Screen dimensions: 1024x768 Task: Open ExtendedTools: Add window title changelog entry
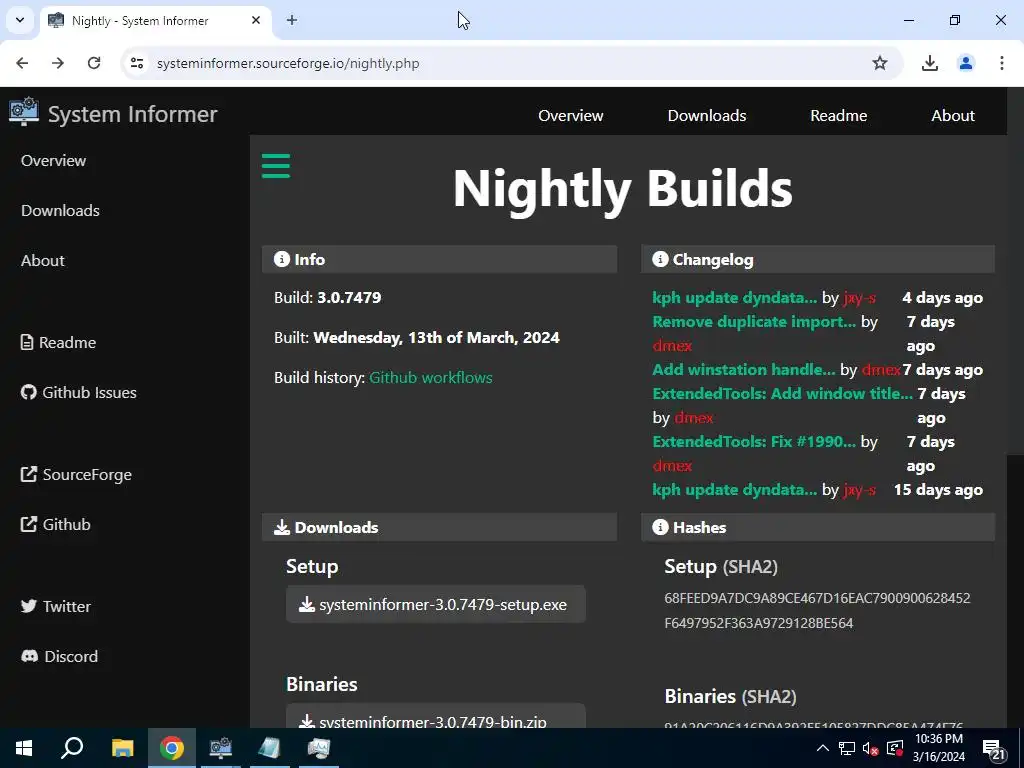point(782,394)
